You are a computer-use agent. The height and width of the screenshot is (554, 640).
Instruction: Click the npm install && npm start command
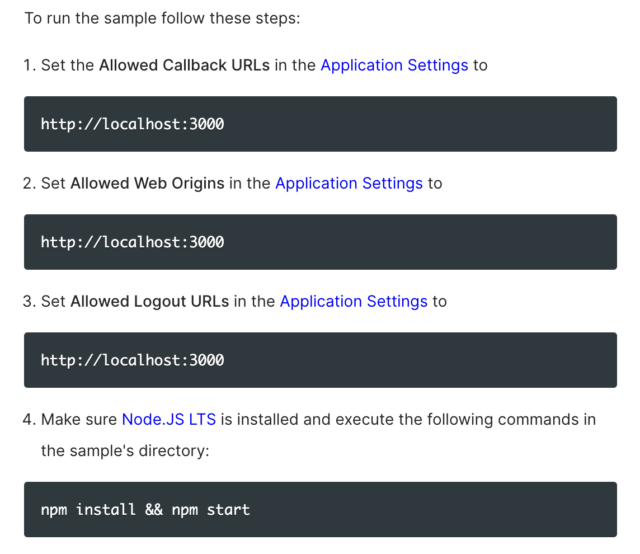click(145, 510)
